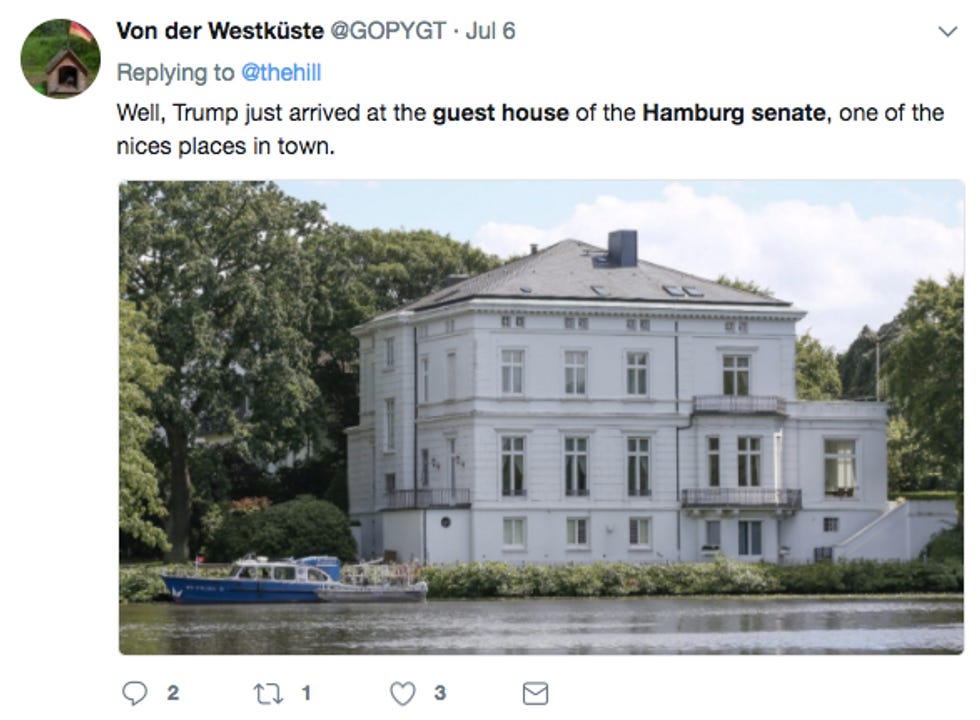Select the bold 'Hamburg senate' text
980x720 pixels.
pyautogui.click(x=734, y=113)
